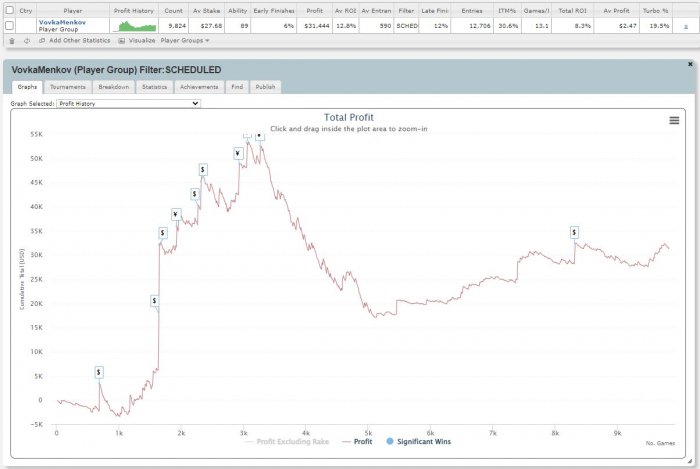Click the $ win marker near 20K profit

click(x=154, y=301)
